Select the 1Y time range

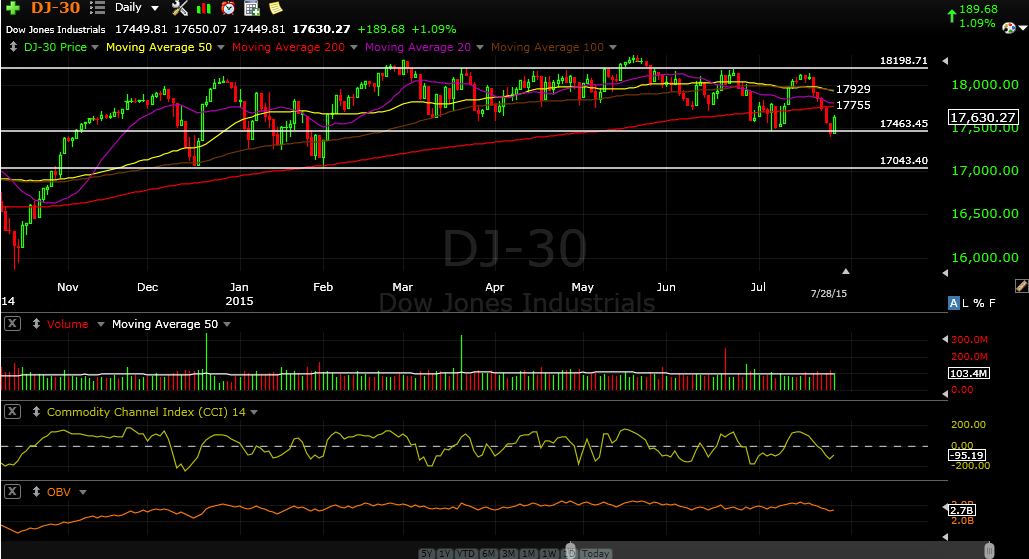tap(444, 554)
